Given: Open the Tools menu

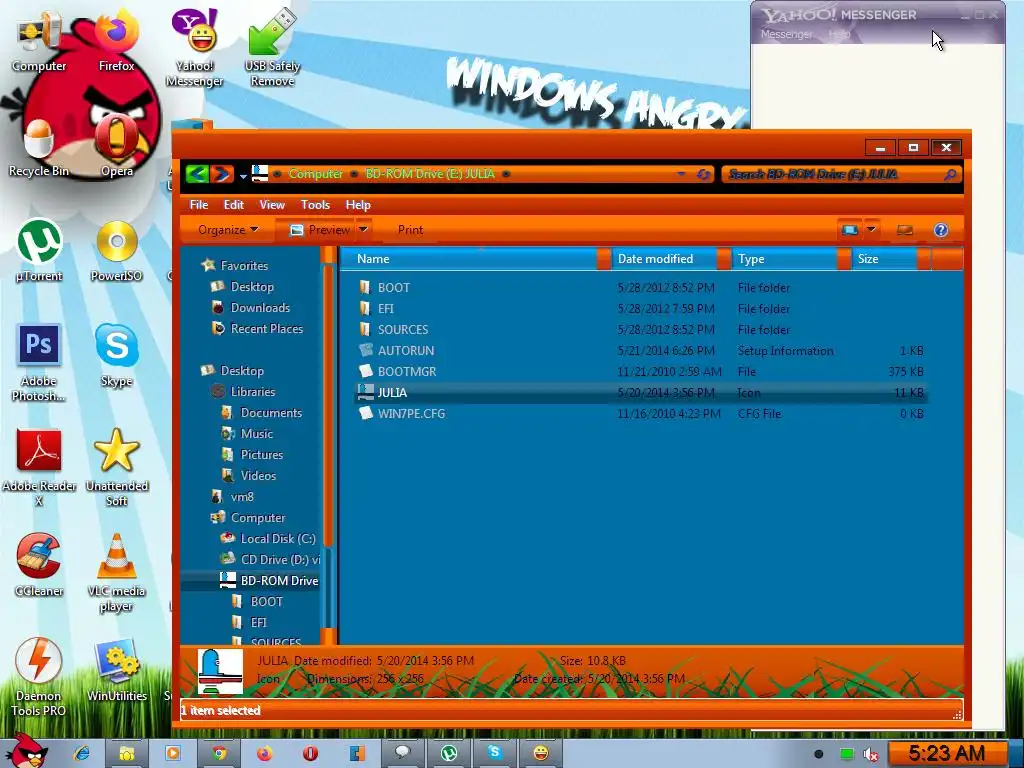Looking at the screenshot, I should pyautogui.click(x=315, y=204).
